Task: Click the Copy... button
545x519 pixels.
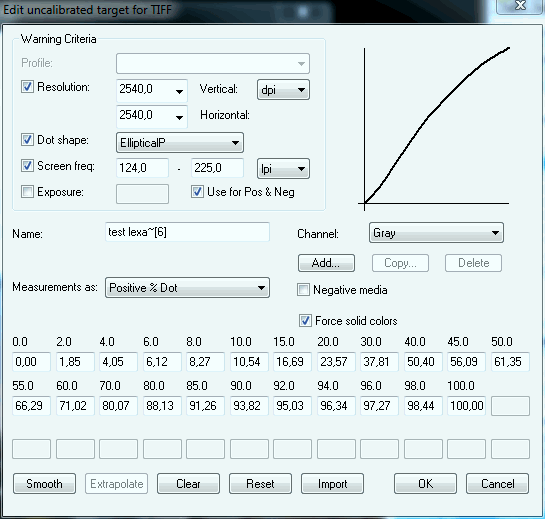Action: click(400, 263)
